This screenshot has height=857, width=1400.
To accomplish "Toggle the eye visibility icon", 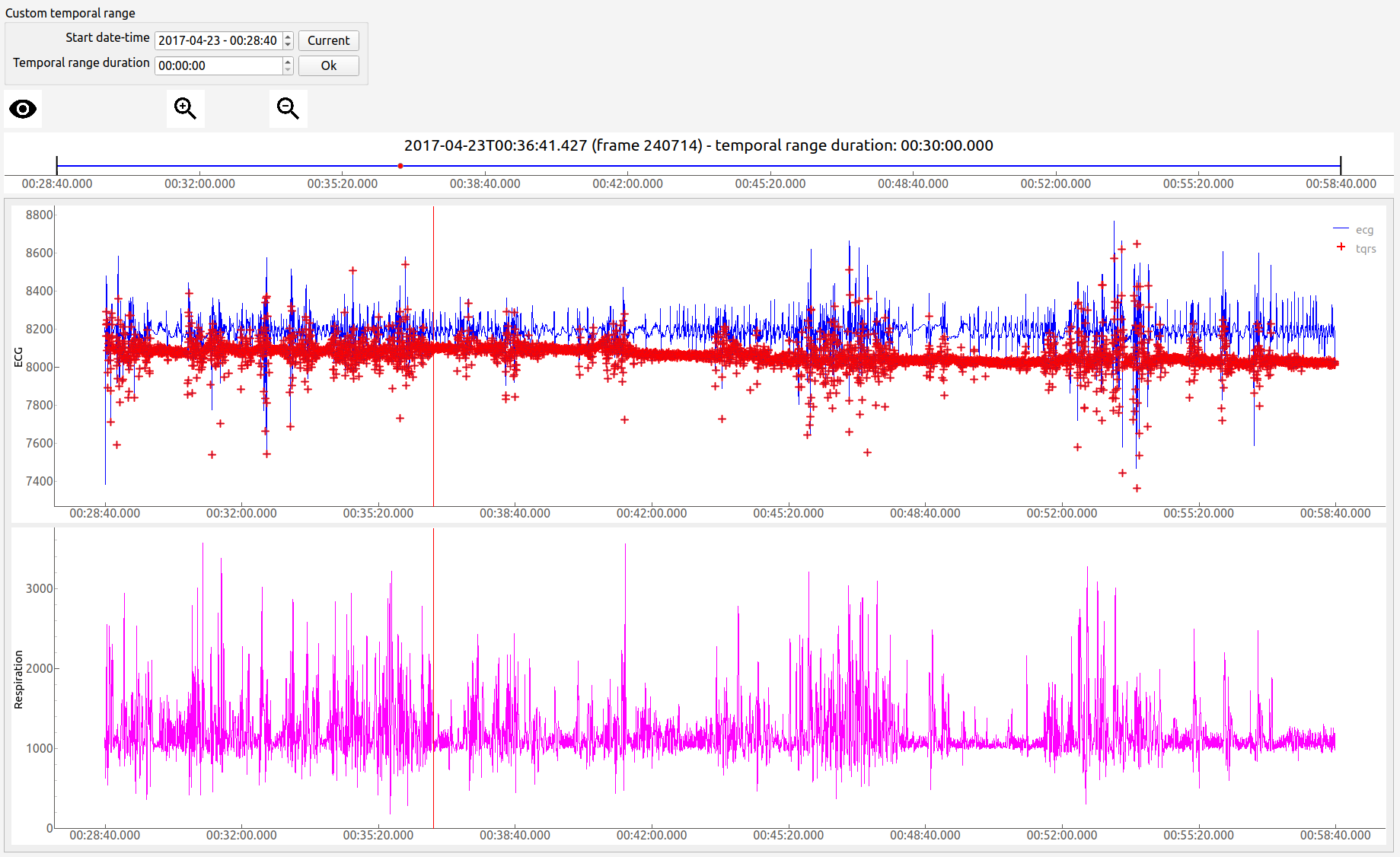I will point(23,109).
